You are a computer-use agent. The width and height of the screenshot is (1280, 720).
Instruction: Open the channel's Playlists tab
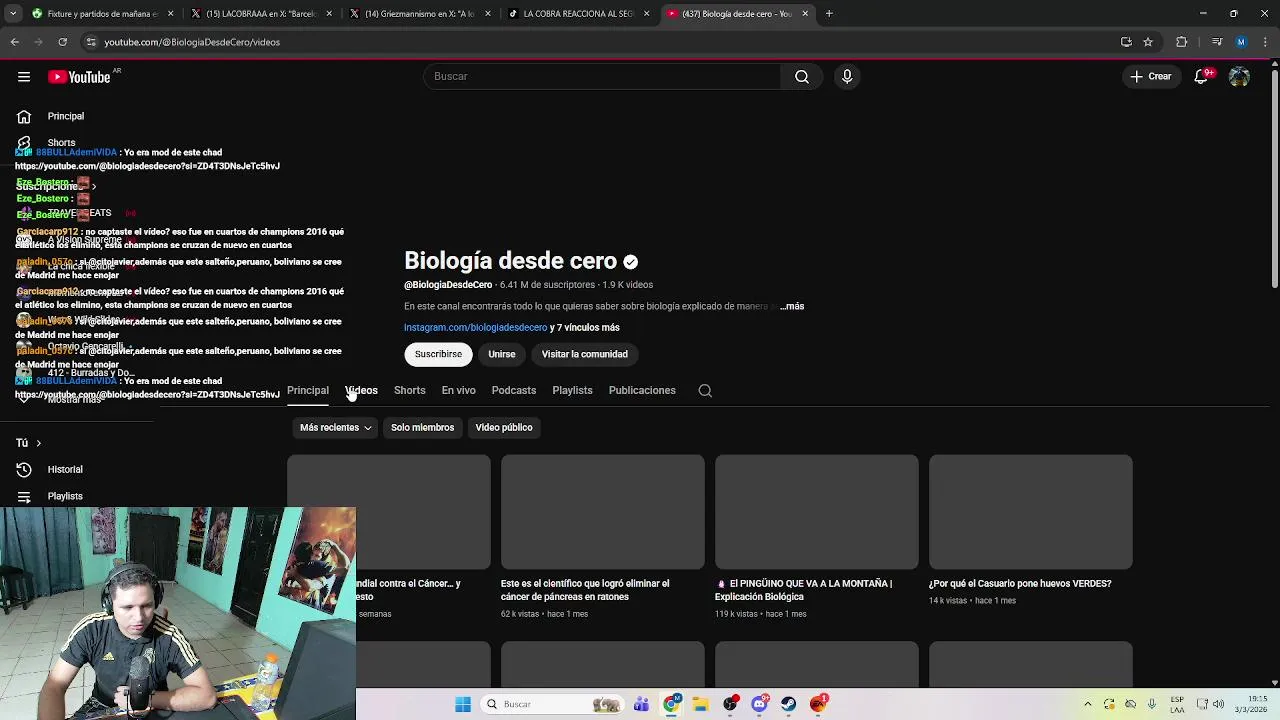pos(572,390)
